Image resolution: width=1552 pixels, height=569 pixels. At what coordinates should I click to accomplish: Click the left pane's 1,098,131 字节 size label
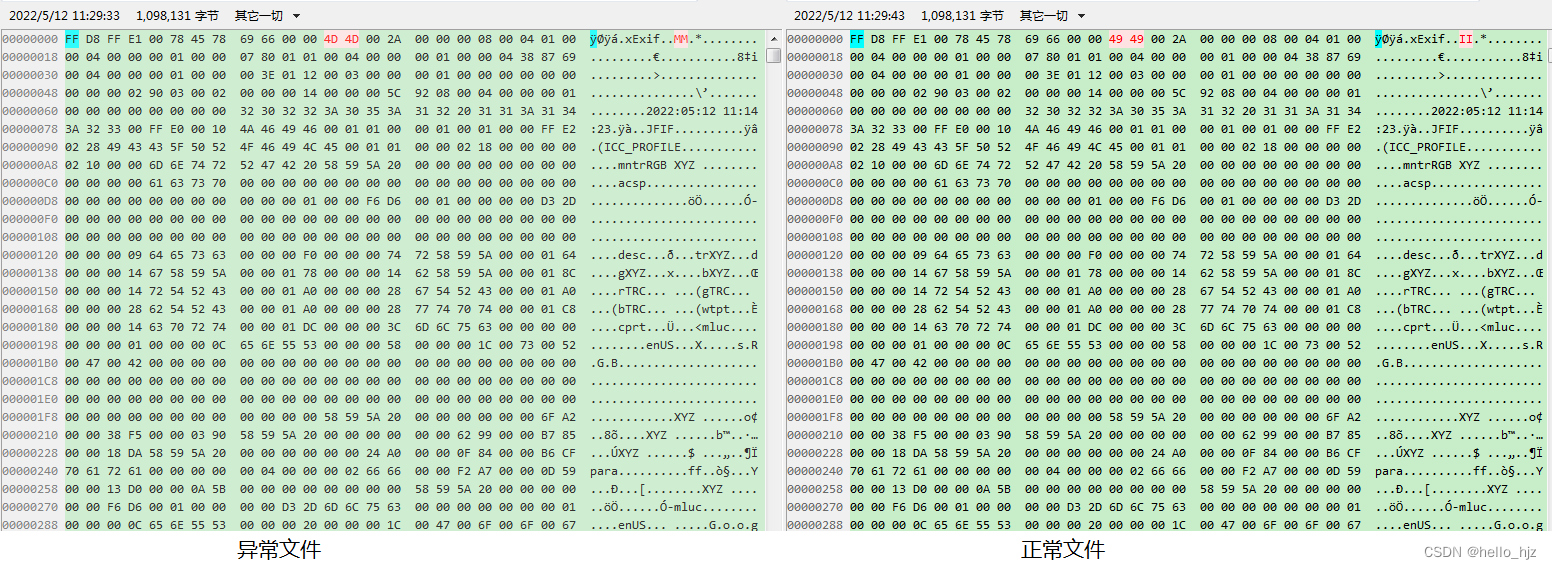[177, 16]
